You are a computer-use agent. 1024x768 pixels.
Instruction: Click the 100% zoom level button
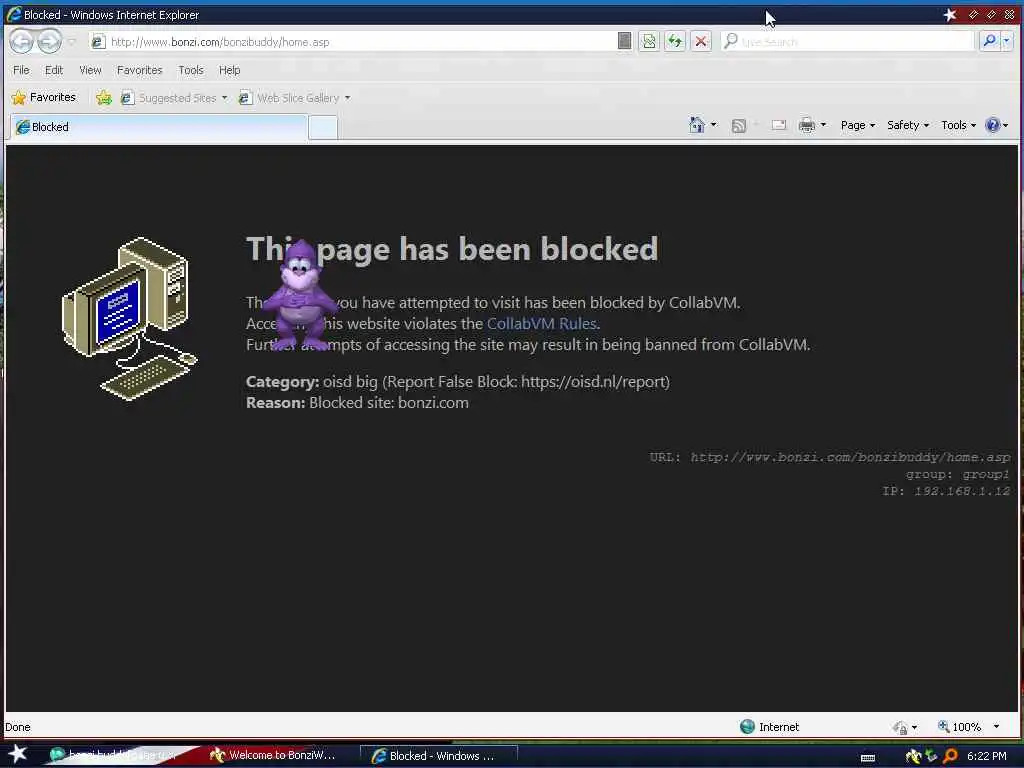959,727
